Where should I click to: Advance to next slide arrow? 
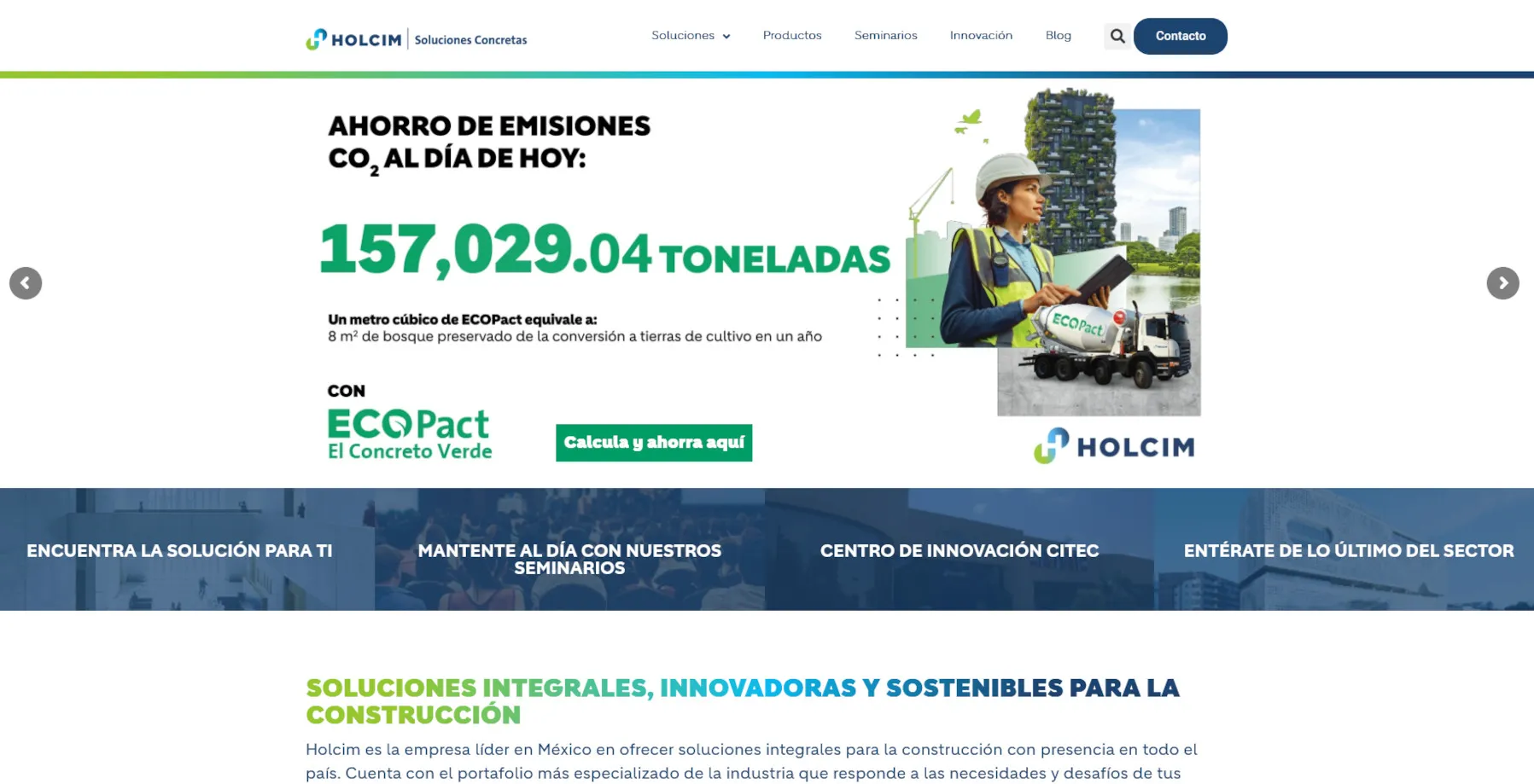tap(1502, 283)
